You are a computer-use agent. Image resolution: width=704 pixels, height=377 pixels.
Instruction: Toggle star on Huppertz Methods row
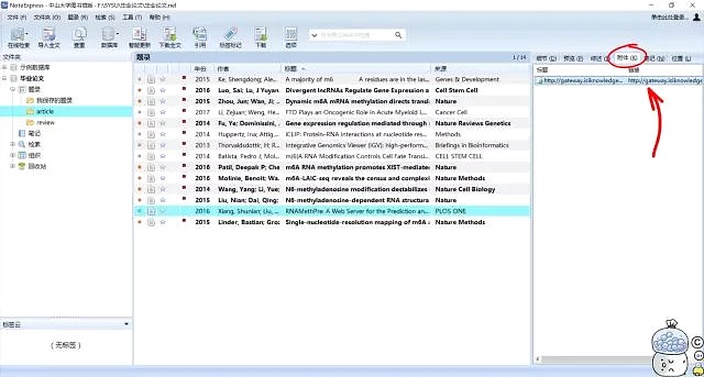click(x=163, y=134)
